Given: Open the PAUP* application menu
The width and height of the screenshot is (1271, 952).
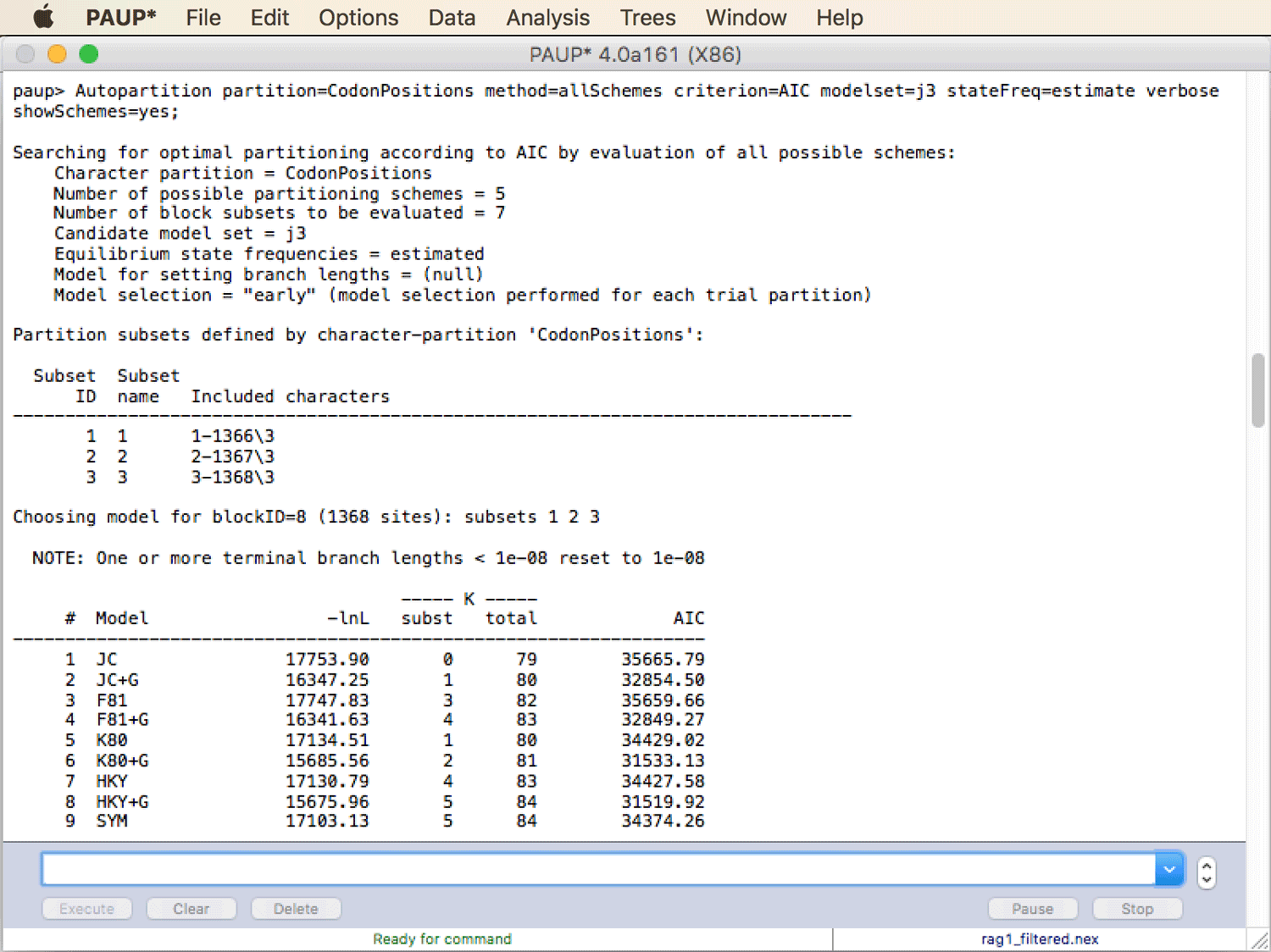Looking at the screenshot, I should coord(121,17).
